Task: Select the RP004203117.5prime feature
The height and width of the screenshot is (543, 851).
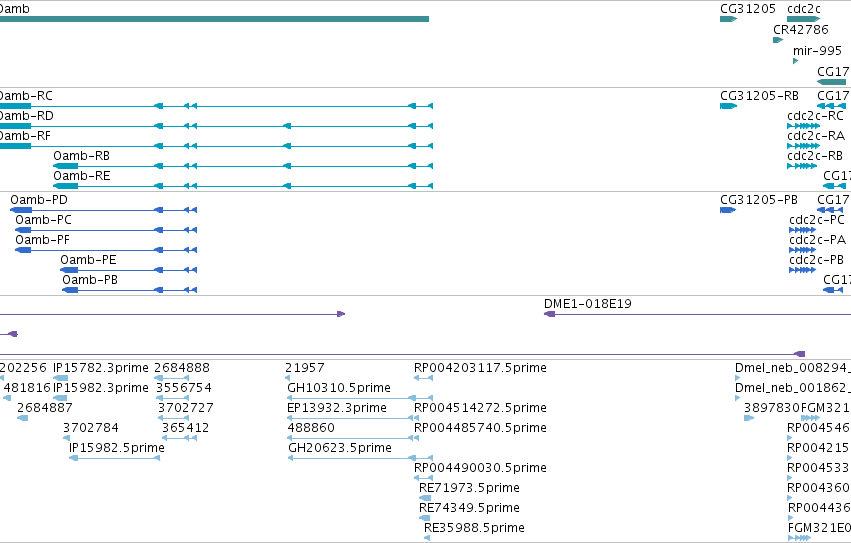Action: tap(423, 378)
